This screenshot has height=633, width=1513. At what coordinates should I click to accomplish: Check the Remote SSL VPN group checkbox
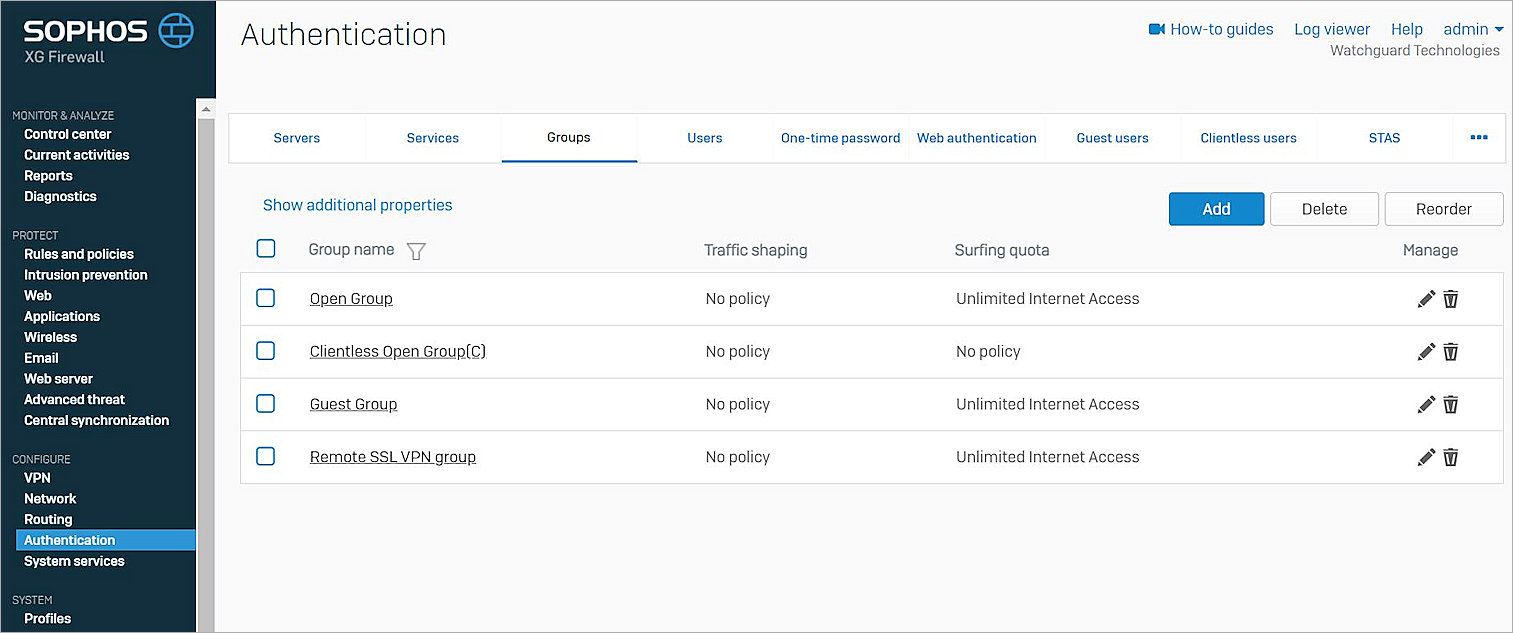pyautogui.click(x=266, y=456)
